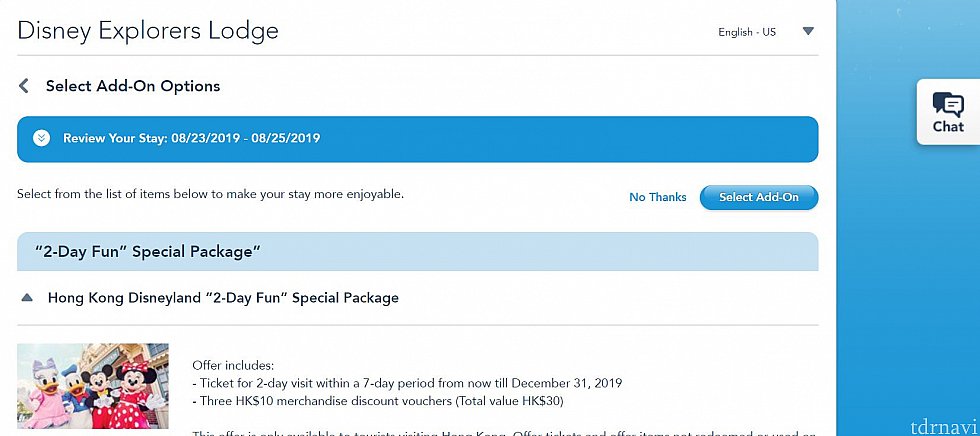Image resolution: width=980 pixels, height=436 pixels.
Task: Click the HK$10 merchandise discount vouchers line
Action: [382, 401]
